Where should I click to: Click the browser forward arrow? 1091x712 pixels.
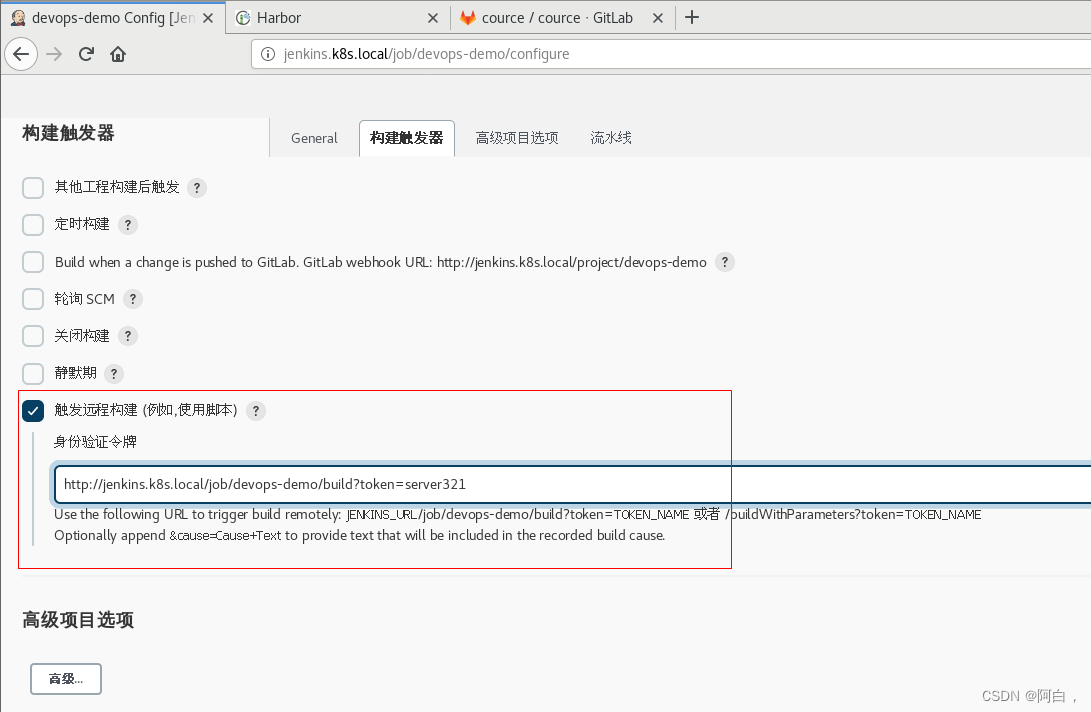tap(54, 54)
